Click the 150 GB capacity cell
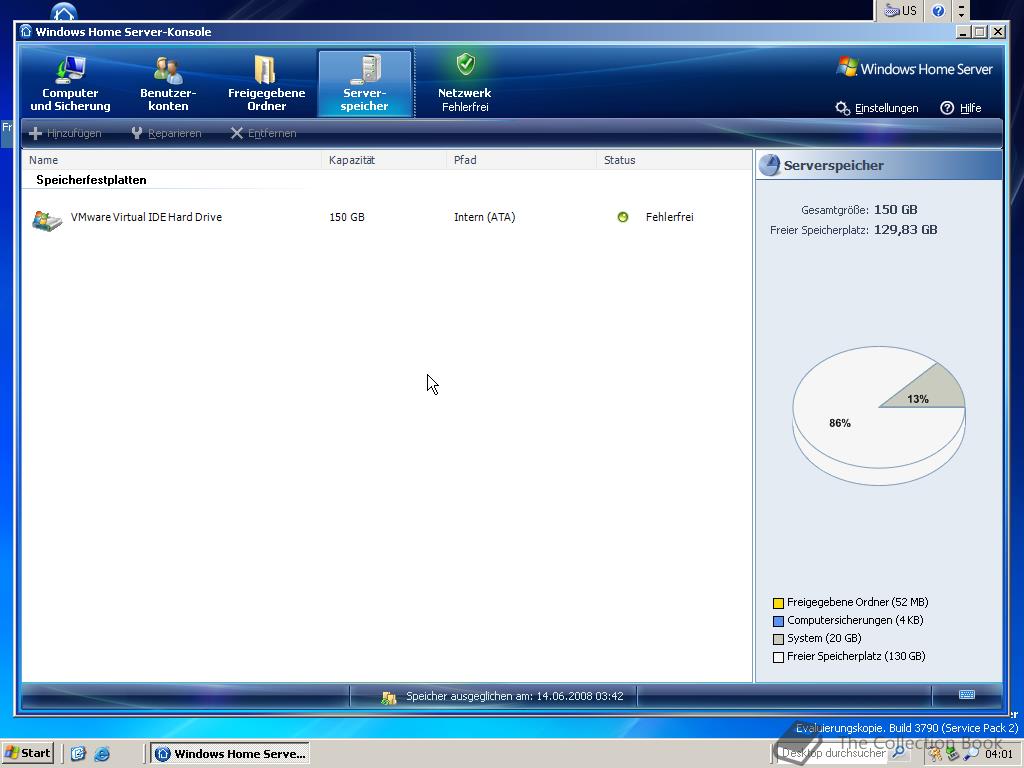The image size is (1024, 768). click(x=347, y=217)
